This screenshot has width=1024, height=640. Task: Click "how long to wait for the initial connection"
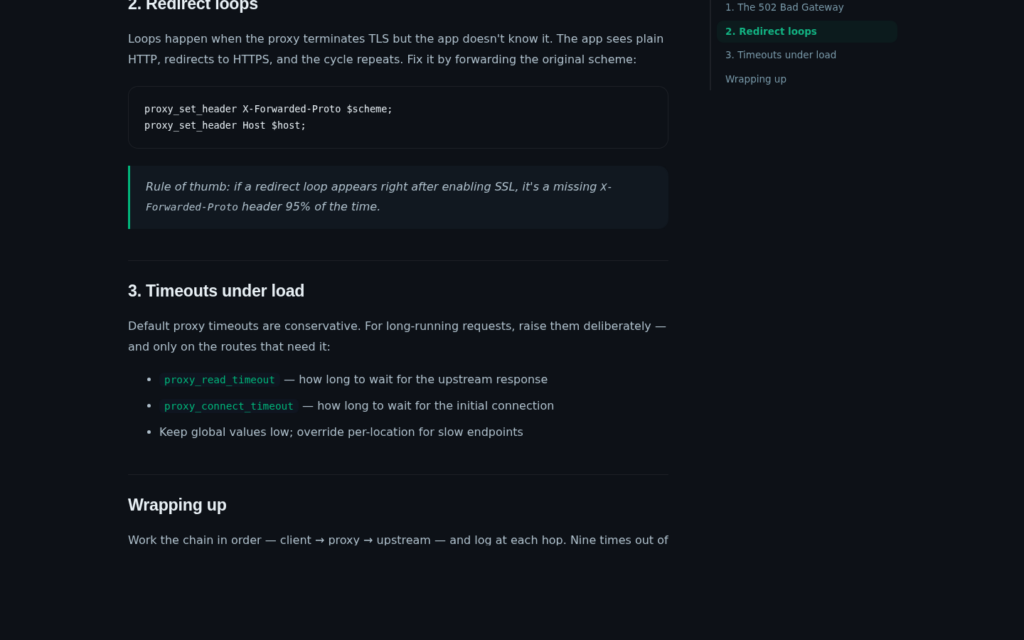pyautogui.click(x=435, y=406)
